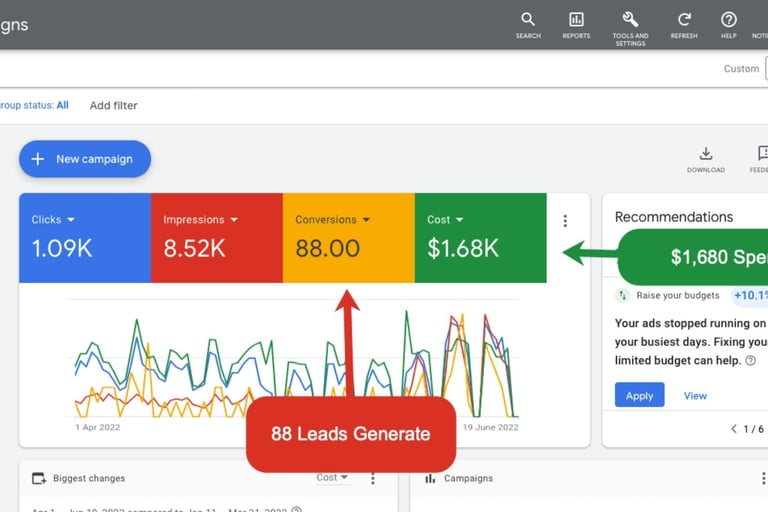Open Cost dropdown in Biggest changes
This screenshot has height=512, width=768.
coord(332,477)
